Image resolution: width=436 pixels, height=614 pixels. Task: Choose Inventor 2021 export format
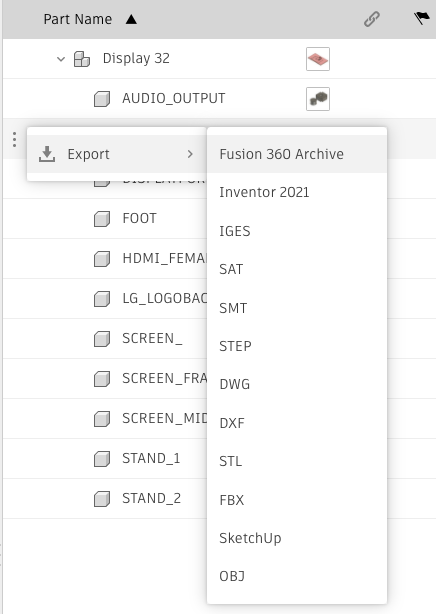point(297,192)
